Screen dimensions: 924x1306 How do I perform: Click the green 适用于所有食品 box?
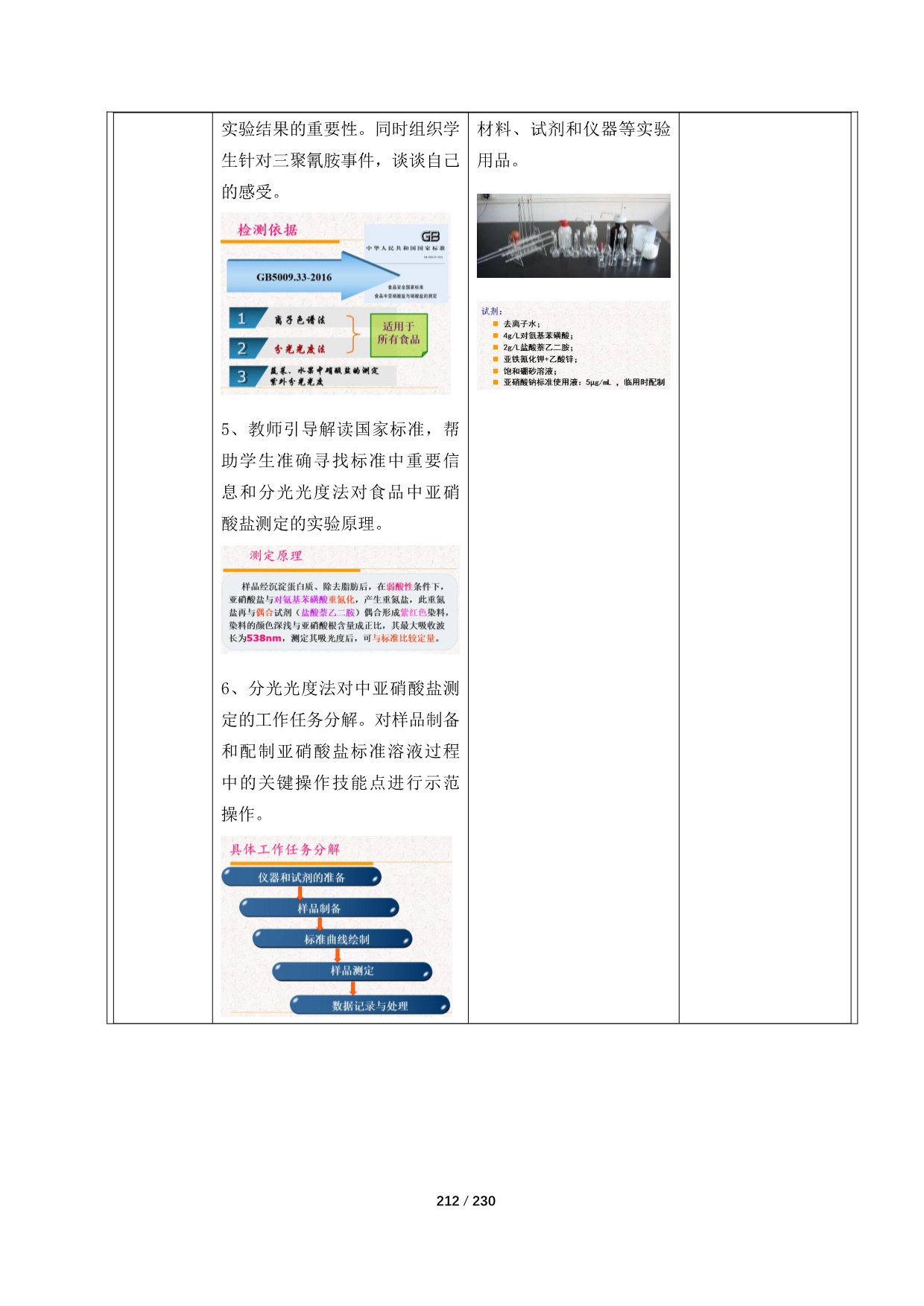point(399,333)
